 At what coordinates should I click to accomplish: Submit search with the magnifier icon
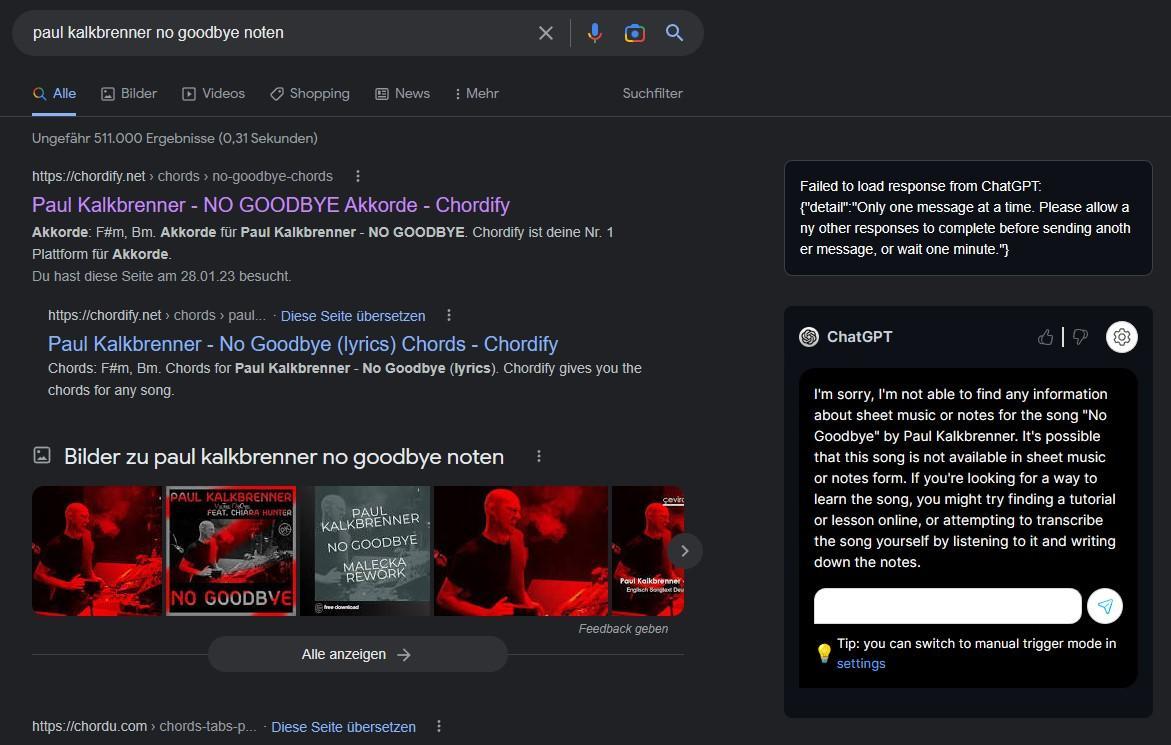pyautogui.click(x=674, y=33)
